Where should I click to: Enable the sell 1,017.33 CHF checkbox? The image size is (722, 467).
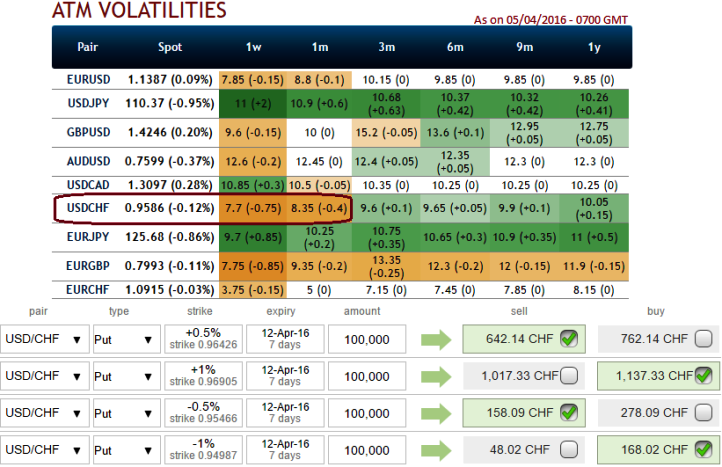click(x=569, y=377)
